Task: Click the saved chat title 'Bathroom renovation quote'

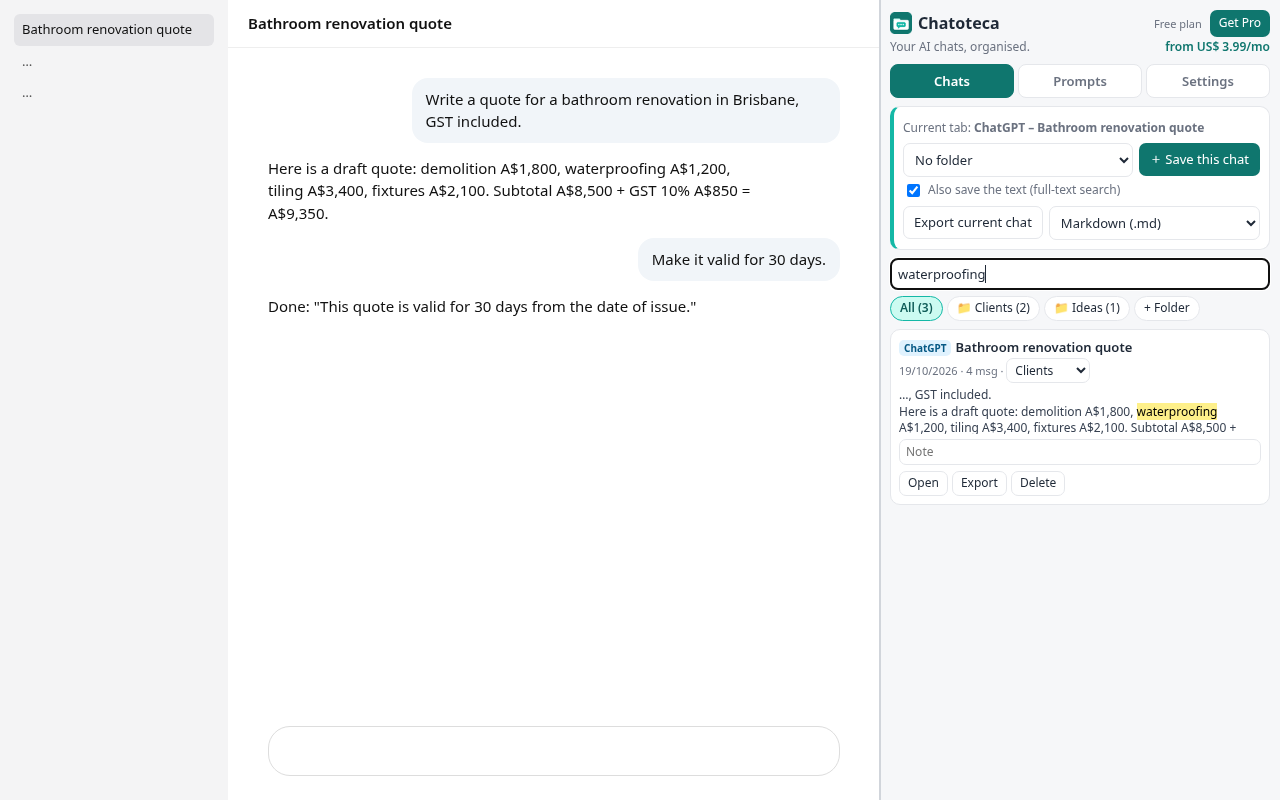Action: point(1044,348)
